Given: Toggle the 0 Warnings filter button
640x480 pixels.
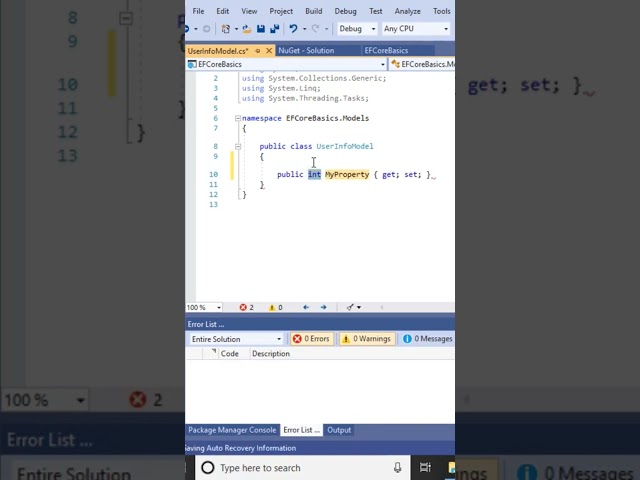Looking at the screenshot, I should (367, 339).
